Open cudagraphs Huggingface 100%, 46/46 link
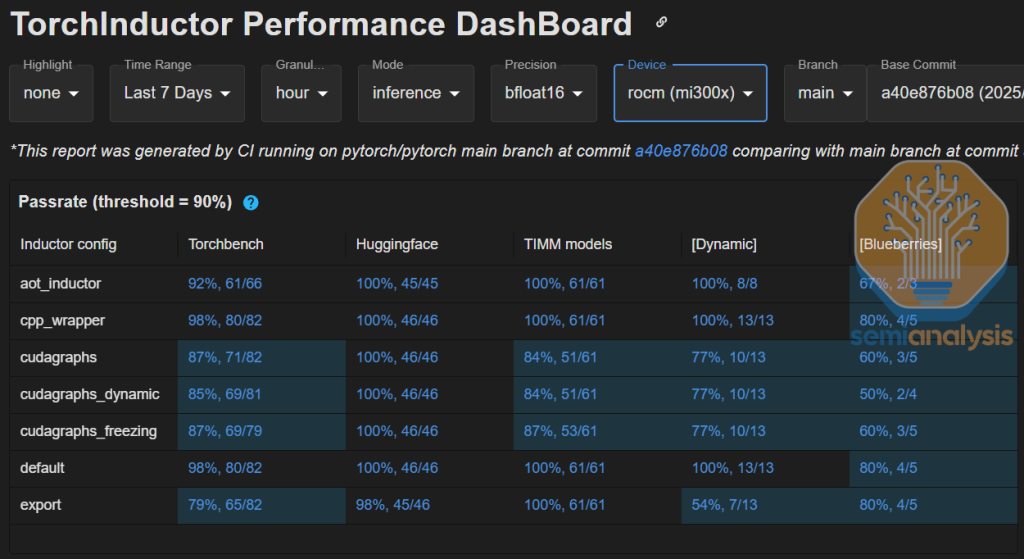Screen dimensions: 1024x559 (397, 357)
